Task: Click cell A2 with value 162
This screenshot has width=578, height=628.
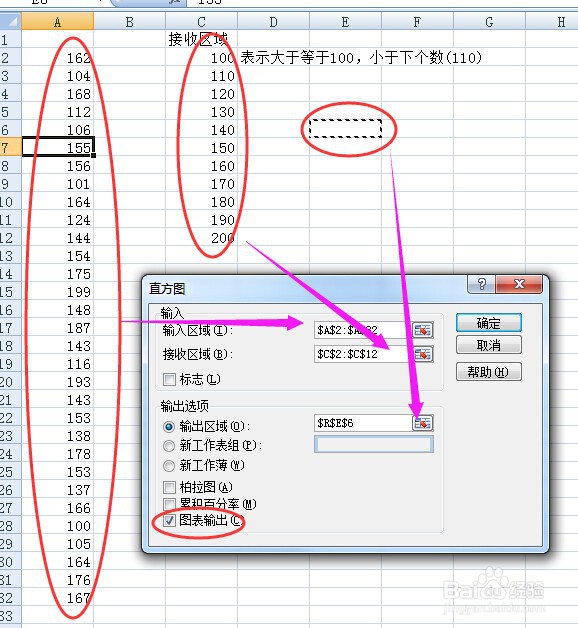Action: click(x=57, y=58)
